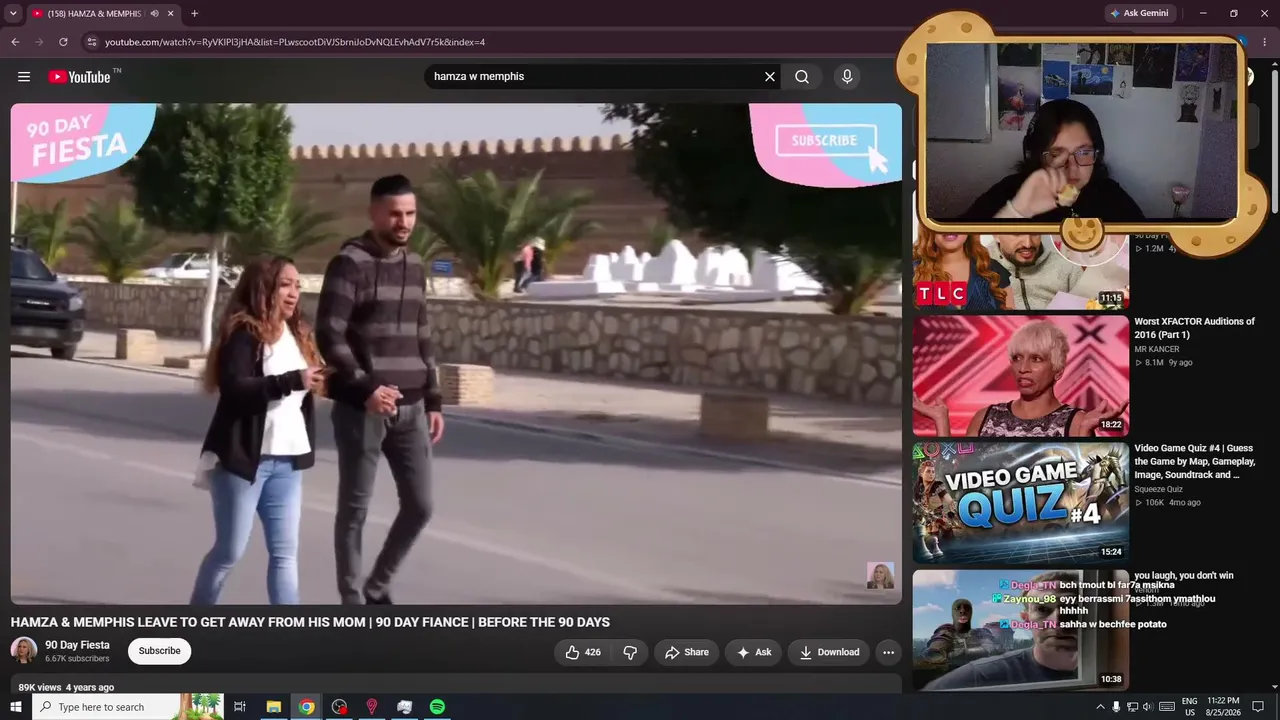Run search with the magnifying glass button

pos(802,77)
